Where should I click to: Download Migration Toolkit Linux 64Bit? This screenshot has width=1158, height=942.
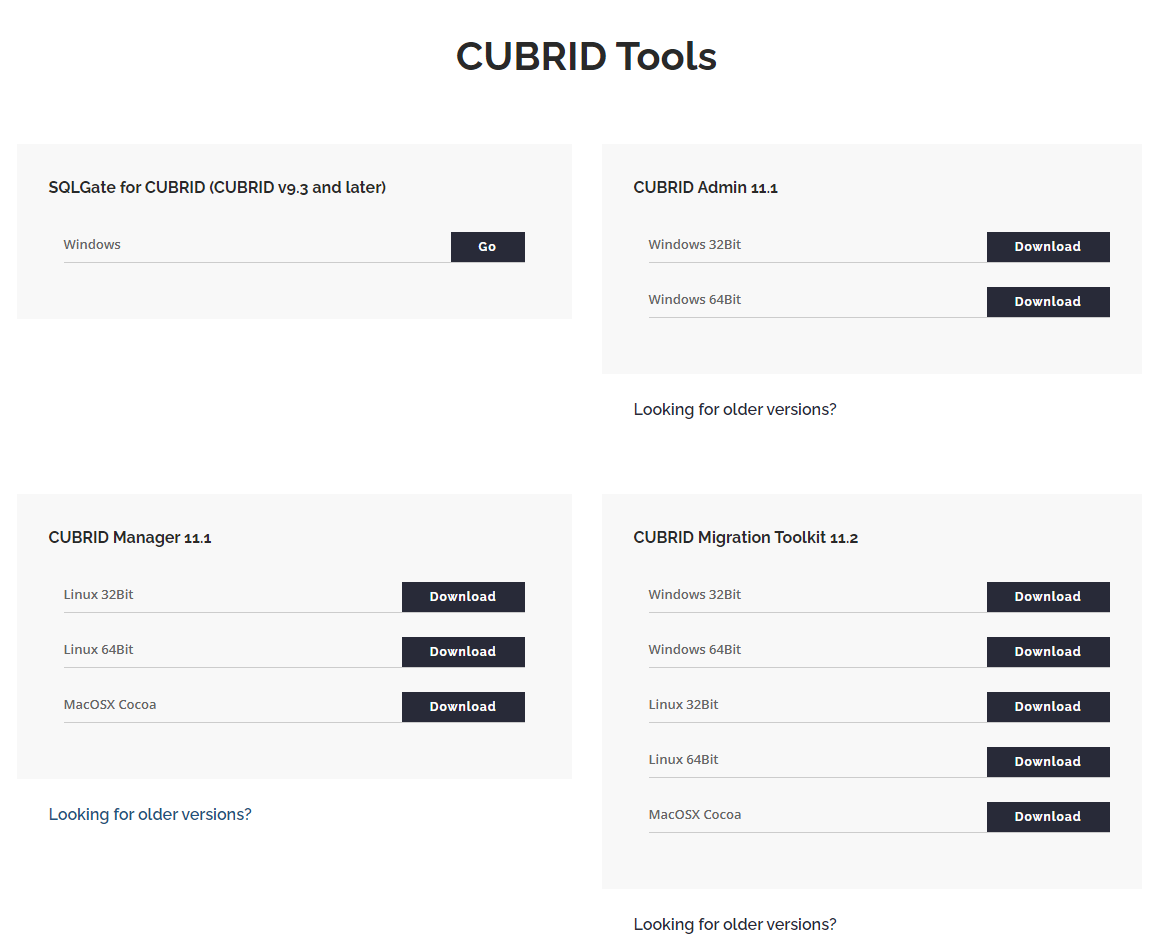tap(1048, 762)
